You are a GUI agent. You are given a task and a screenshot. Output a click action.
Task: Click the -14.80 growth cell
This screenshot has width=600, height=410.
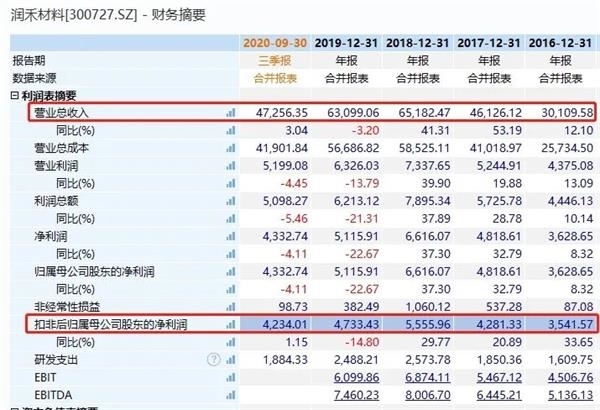362,342
